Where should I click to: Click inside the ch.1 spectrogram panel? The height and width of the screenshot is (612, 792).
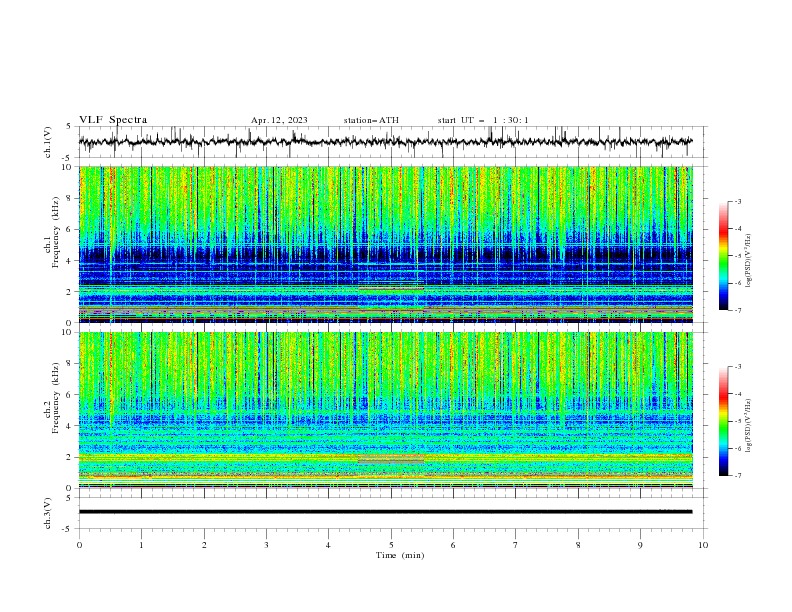(x=386, y=244)
